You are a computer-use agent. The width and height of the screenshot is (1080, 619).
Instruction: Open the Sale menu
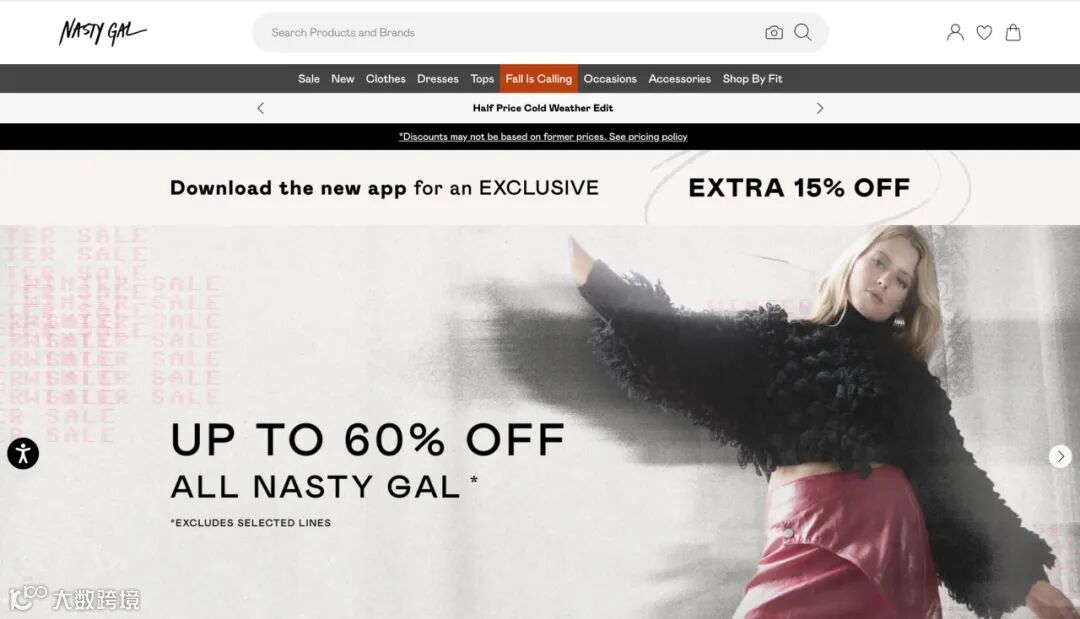coord(309,78)
